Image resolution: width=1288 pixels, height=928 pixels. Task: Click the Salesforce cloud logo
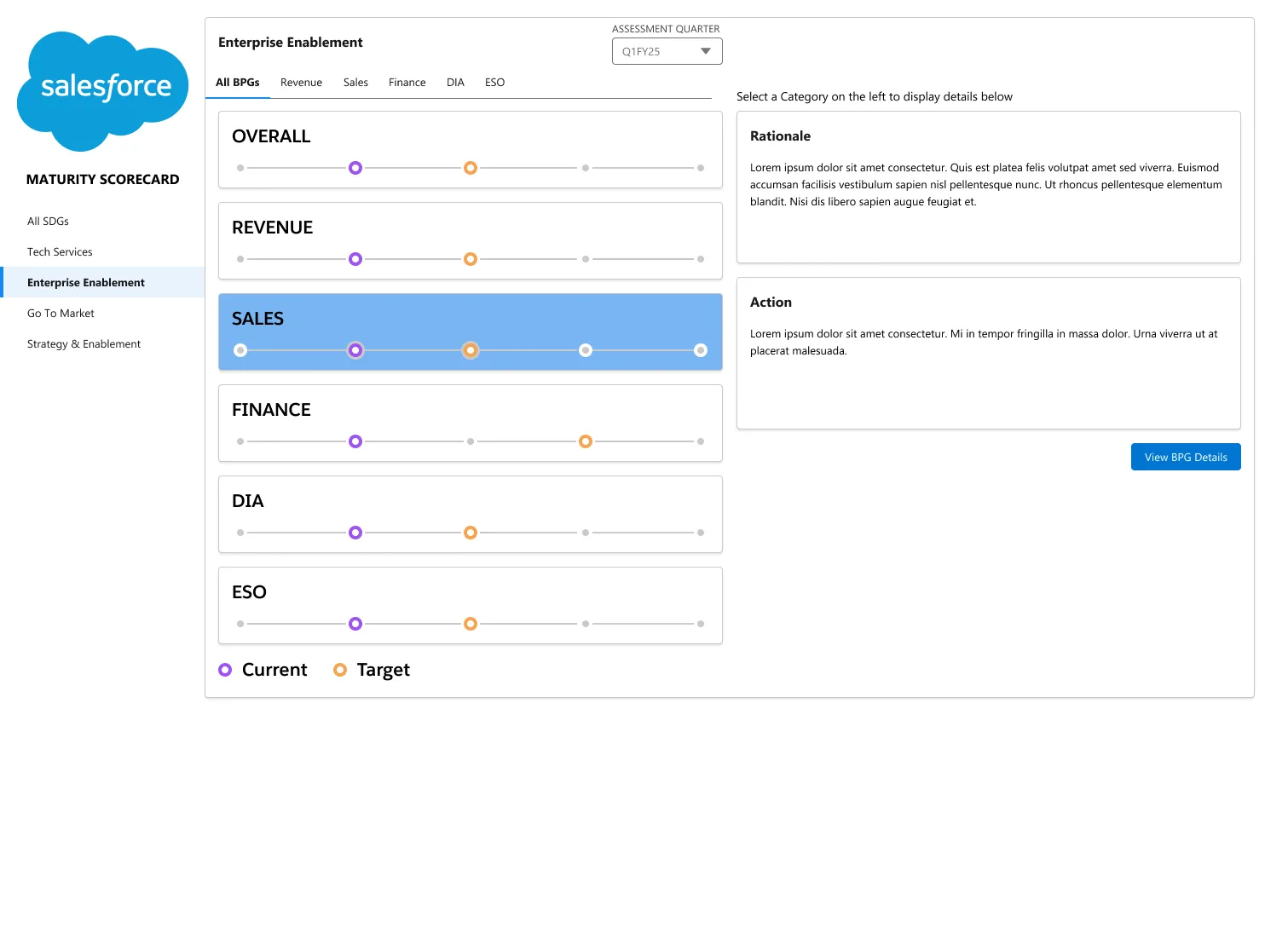[102, 91]
